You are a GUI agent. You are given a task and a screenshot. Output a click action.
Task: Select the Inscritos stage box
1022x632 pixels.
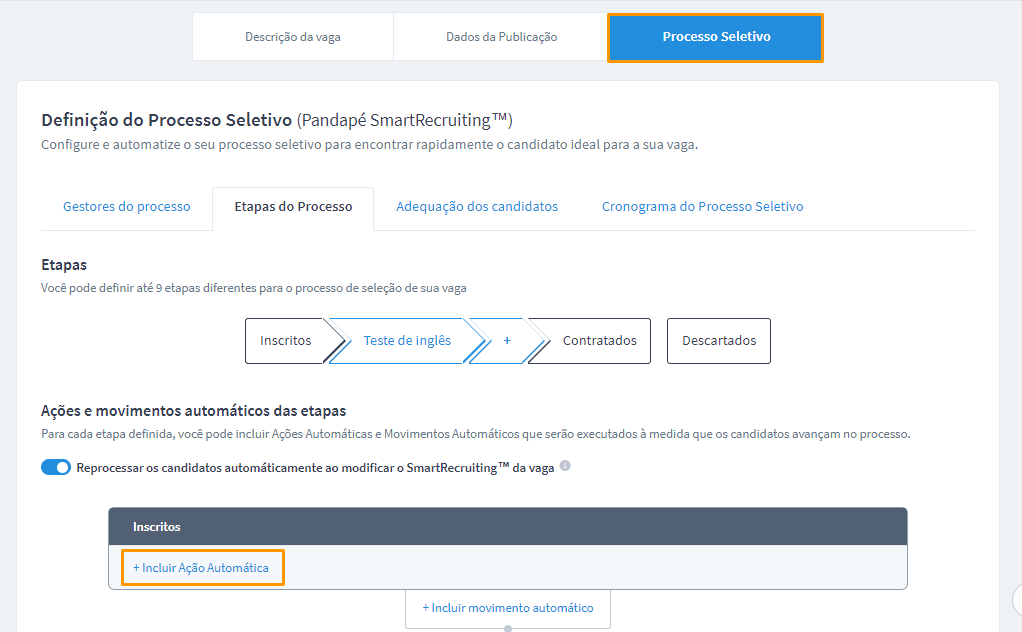(x=286, y=341)
